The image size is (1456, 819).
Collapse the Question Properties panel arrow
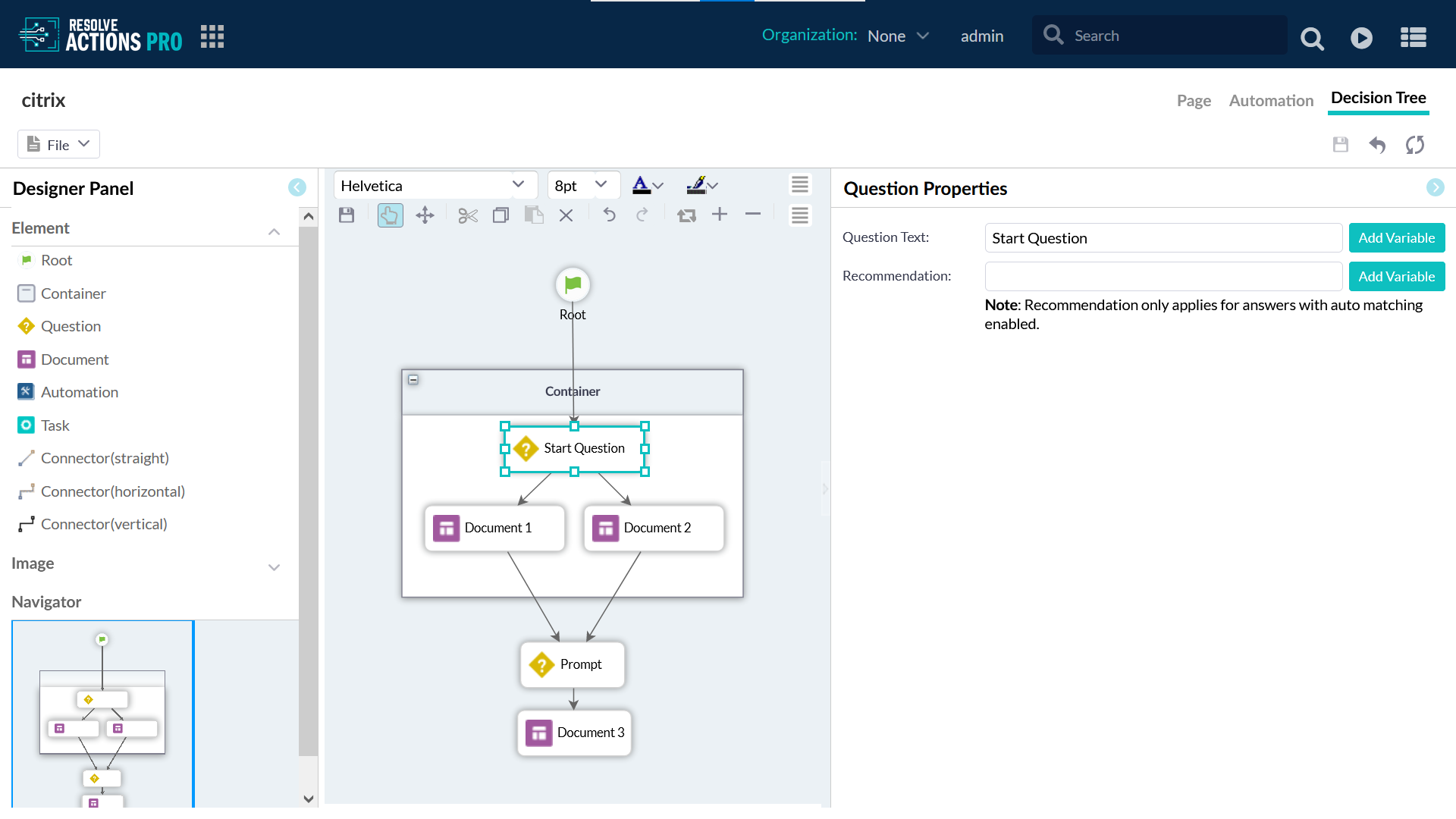[1435, 188]
